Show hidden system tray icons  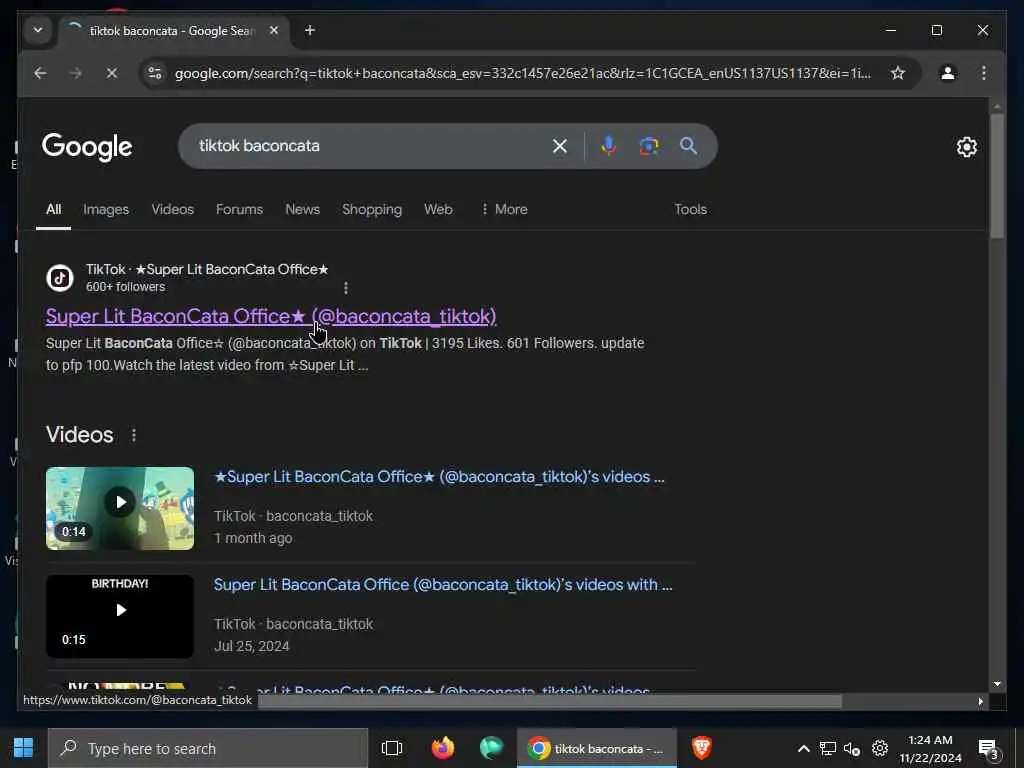tap(804, 749)
